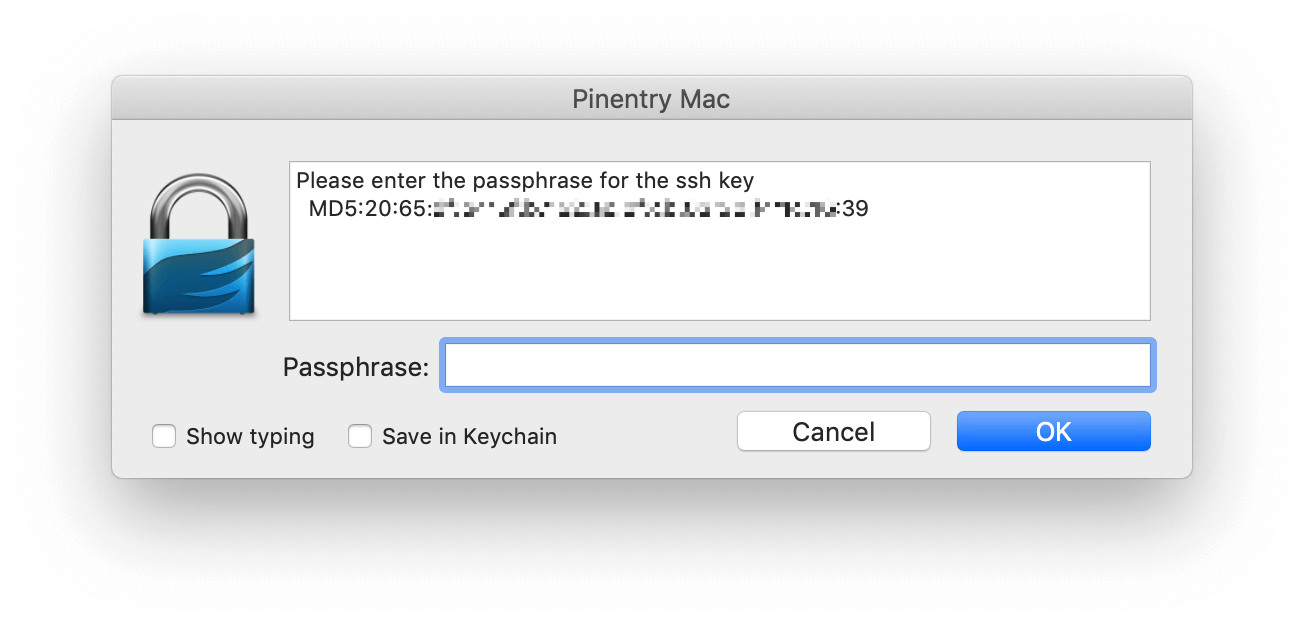Click the "MD5" prefix of the fingerprint
This screenshot has width=1304, height=626.
(328, 209)
